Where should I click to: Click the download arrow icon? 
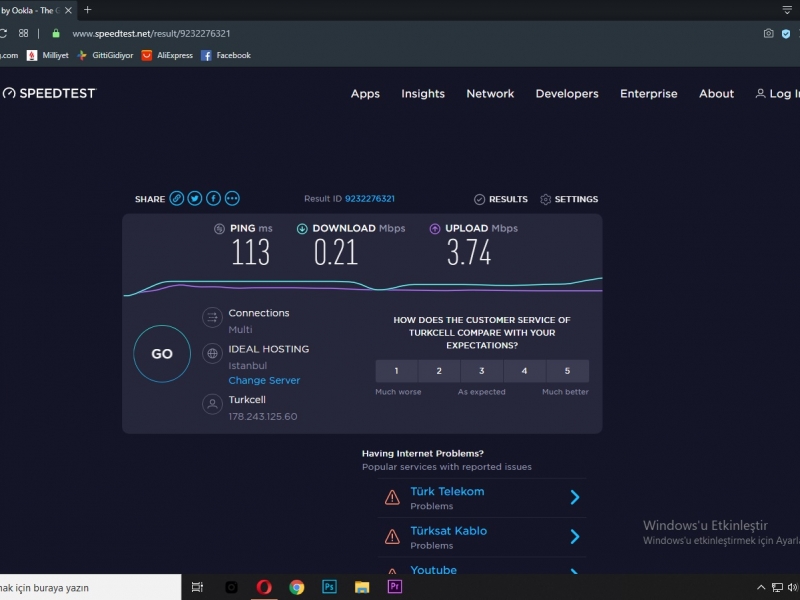302,229
